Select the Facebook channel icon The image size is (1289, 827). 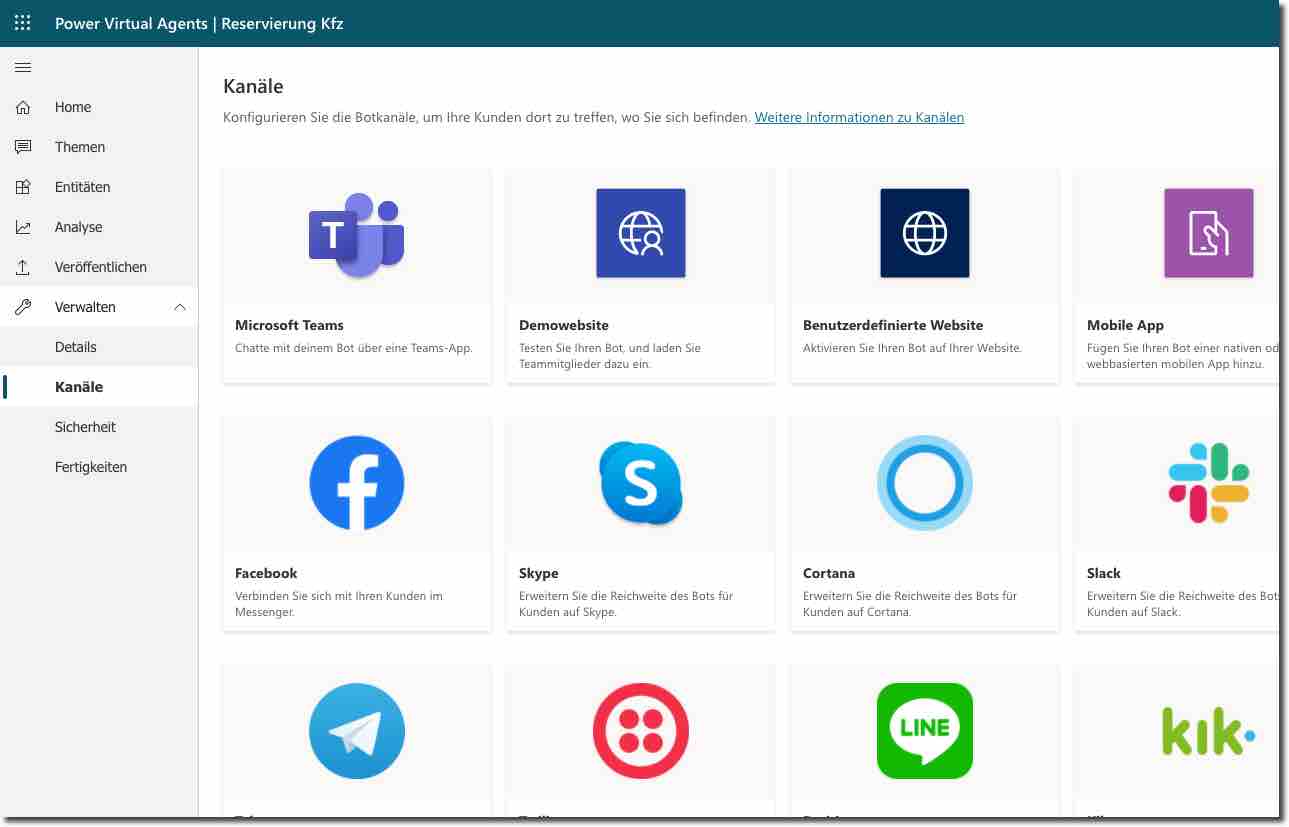(356, 482)
